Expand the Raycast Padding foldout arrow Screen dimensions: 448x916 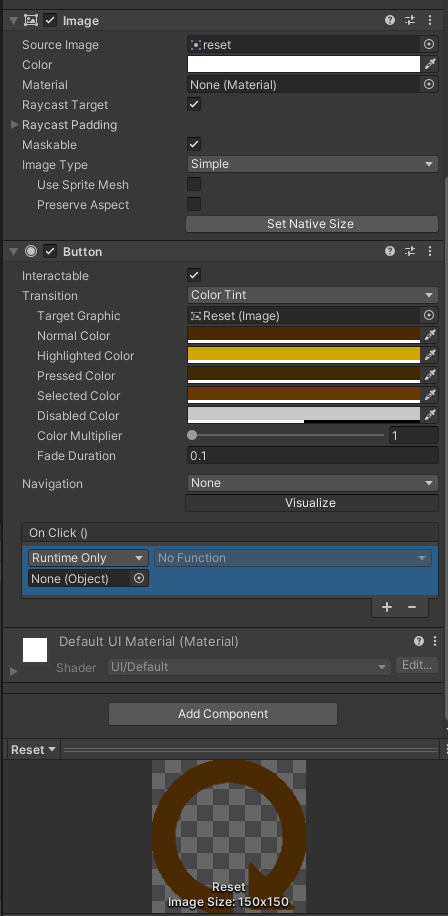point(15,124)
